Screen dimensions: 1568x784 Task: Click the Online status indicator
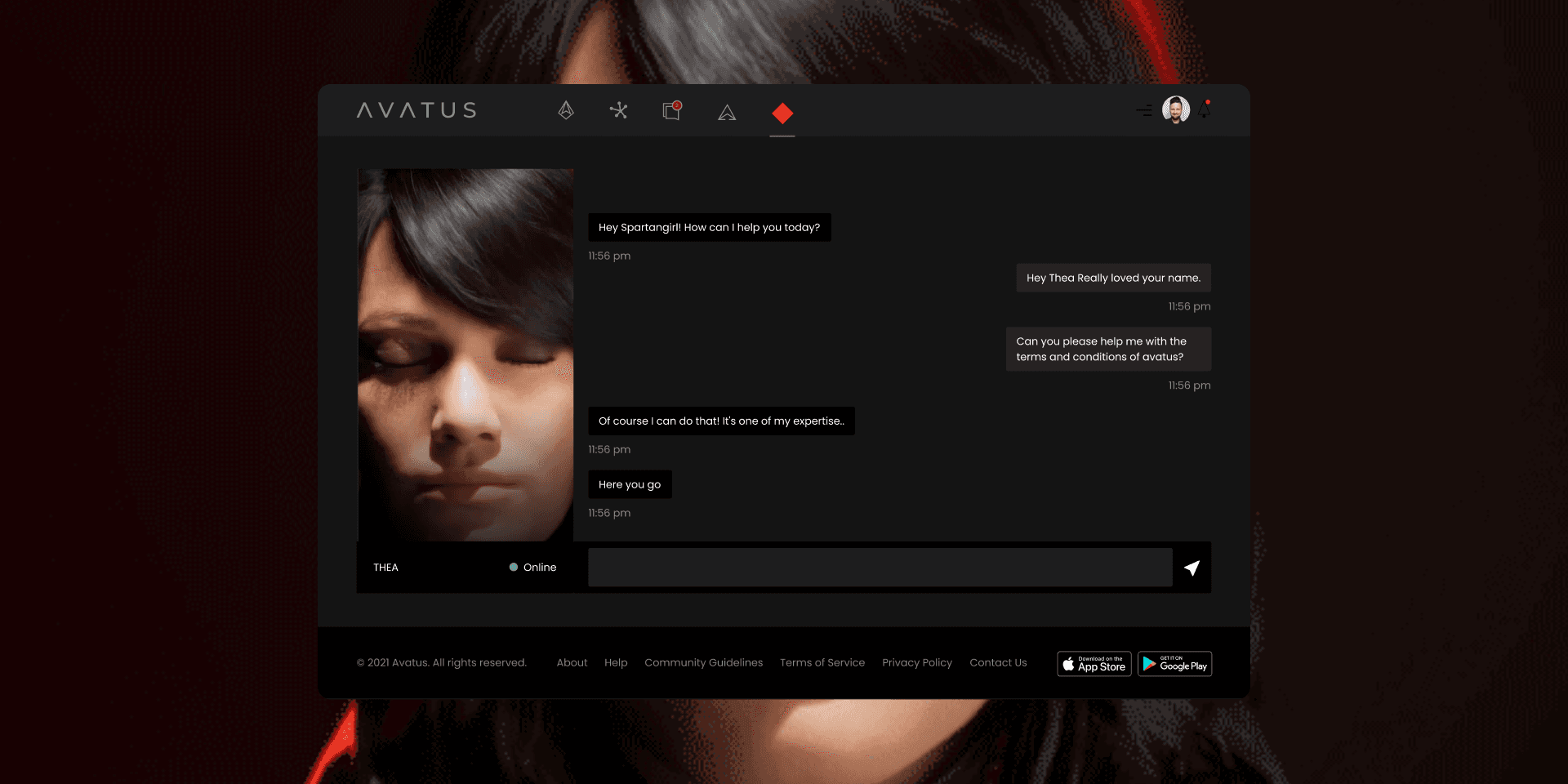click(x=532, y=568)
